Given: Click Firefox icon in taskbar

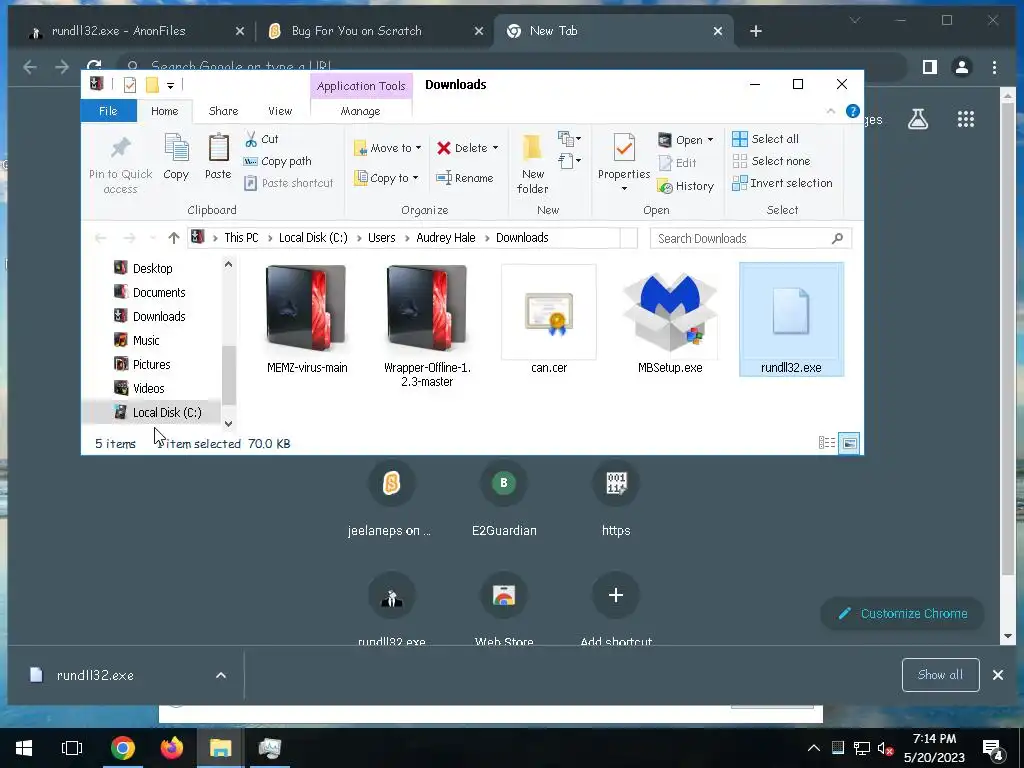Looking at the screenshot, I should coord(172,748).
